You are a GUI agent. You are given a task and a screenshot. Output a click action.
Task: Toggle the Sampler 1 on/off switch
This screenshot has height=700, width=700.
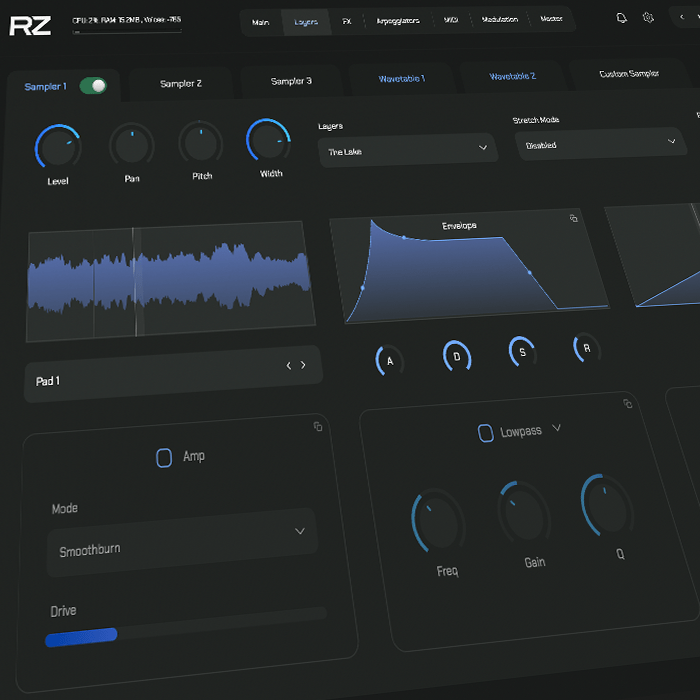(x=93, y=86)
